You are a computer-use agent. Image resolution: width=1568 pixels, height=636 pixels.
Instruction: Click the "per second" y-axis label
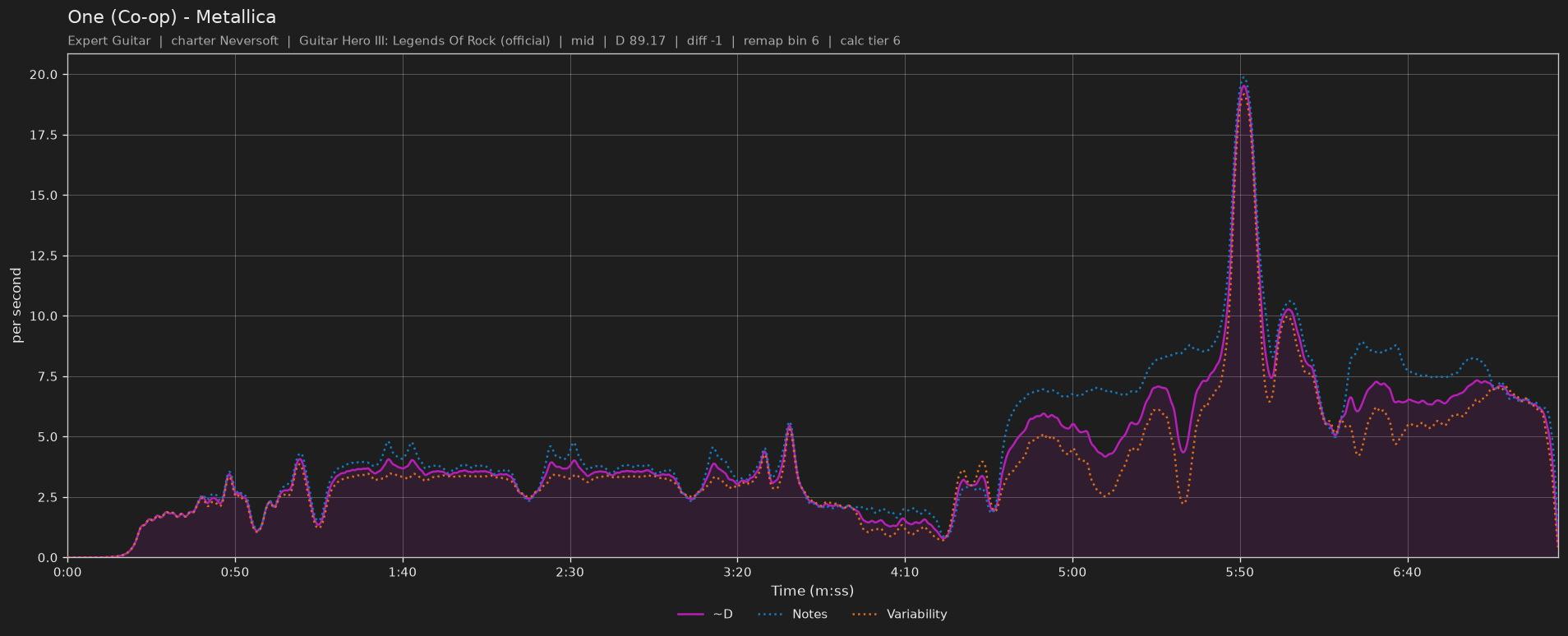tap(16, 306)
